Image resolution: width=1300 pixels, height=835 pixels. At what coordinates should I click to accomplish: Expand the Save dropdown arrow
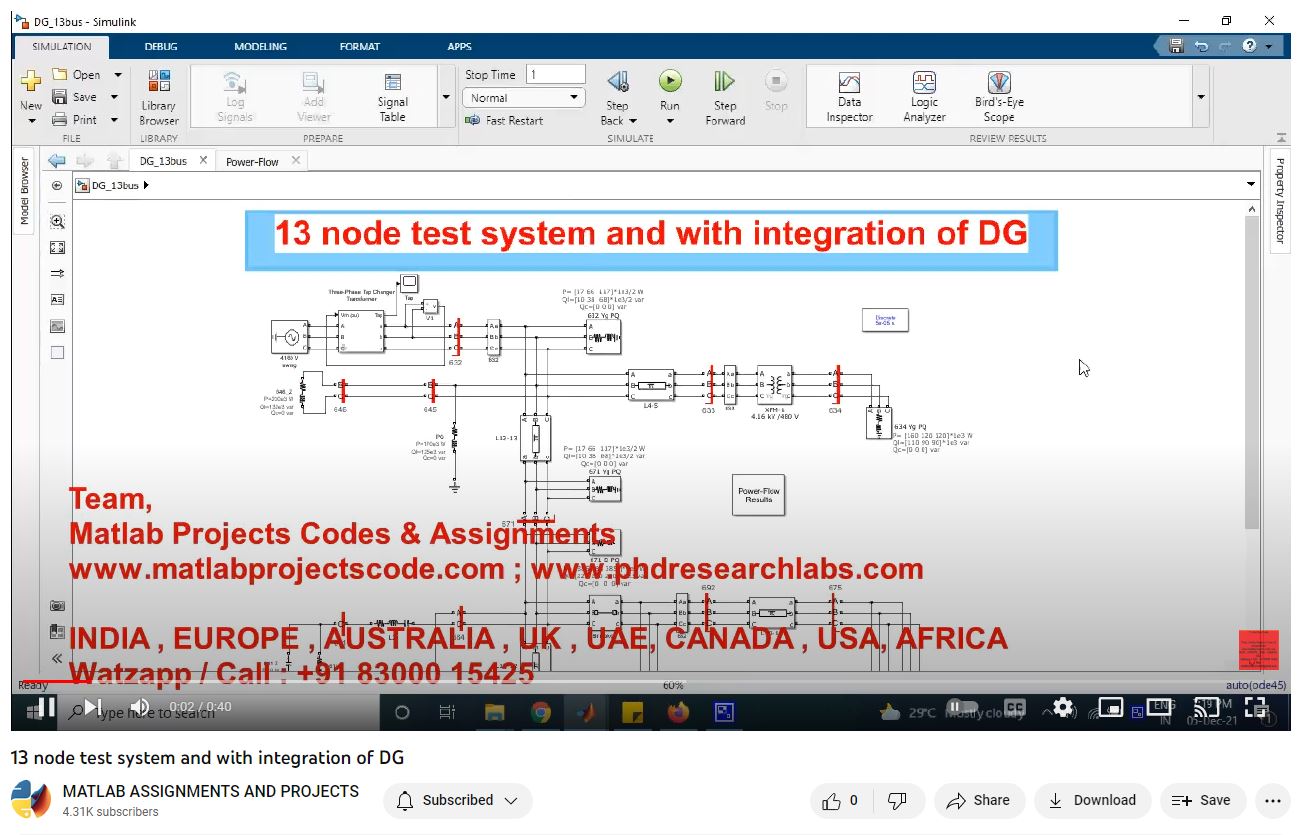pos(114,97)
